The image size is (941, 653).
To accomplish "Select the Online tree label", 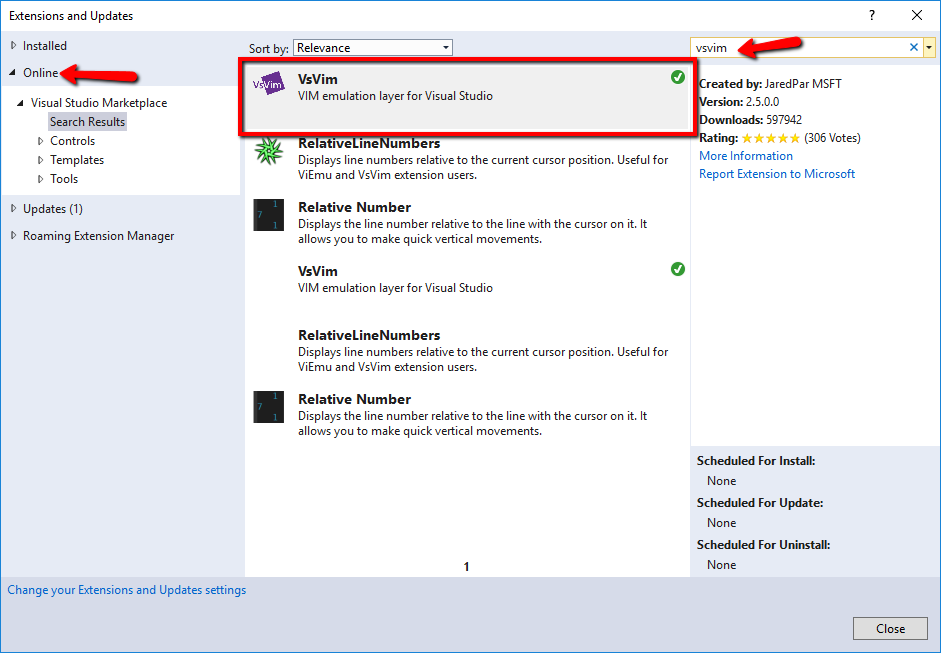I will [41, 73].
